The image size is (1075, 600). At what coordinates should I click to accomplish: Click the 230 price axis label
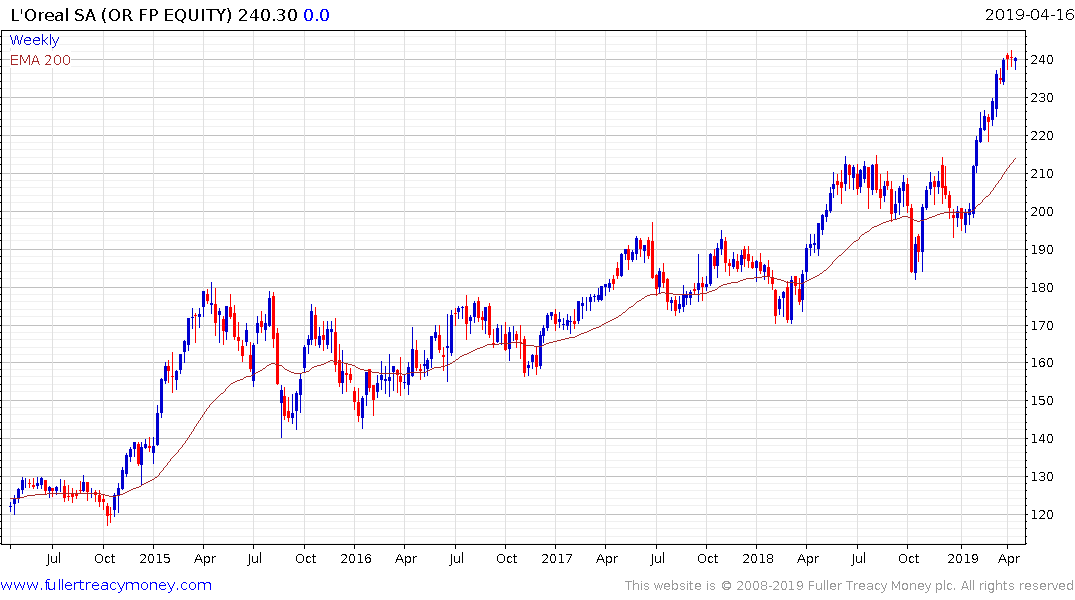[1041, 97]
